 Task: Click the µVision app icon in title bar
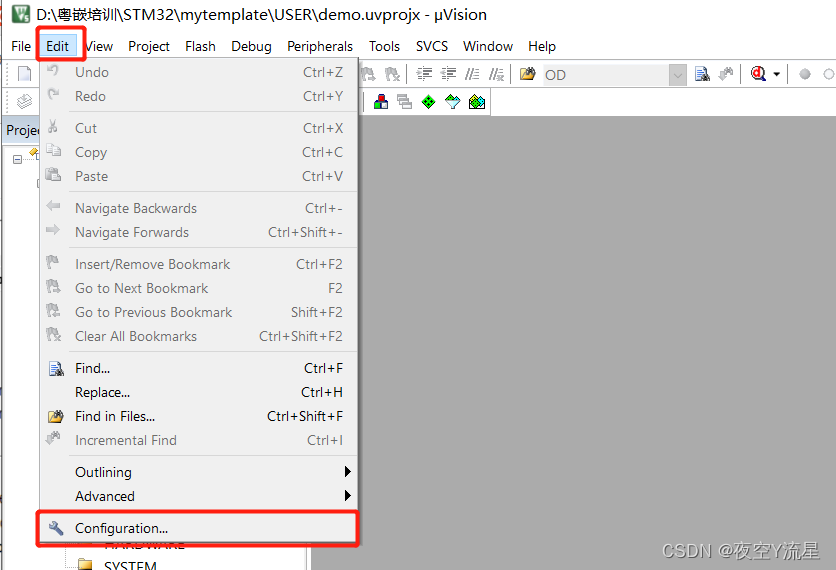coord(21,14)
